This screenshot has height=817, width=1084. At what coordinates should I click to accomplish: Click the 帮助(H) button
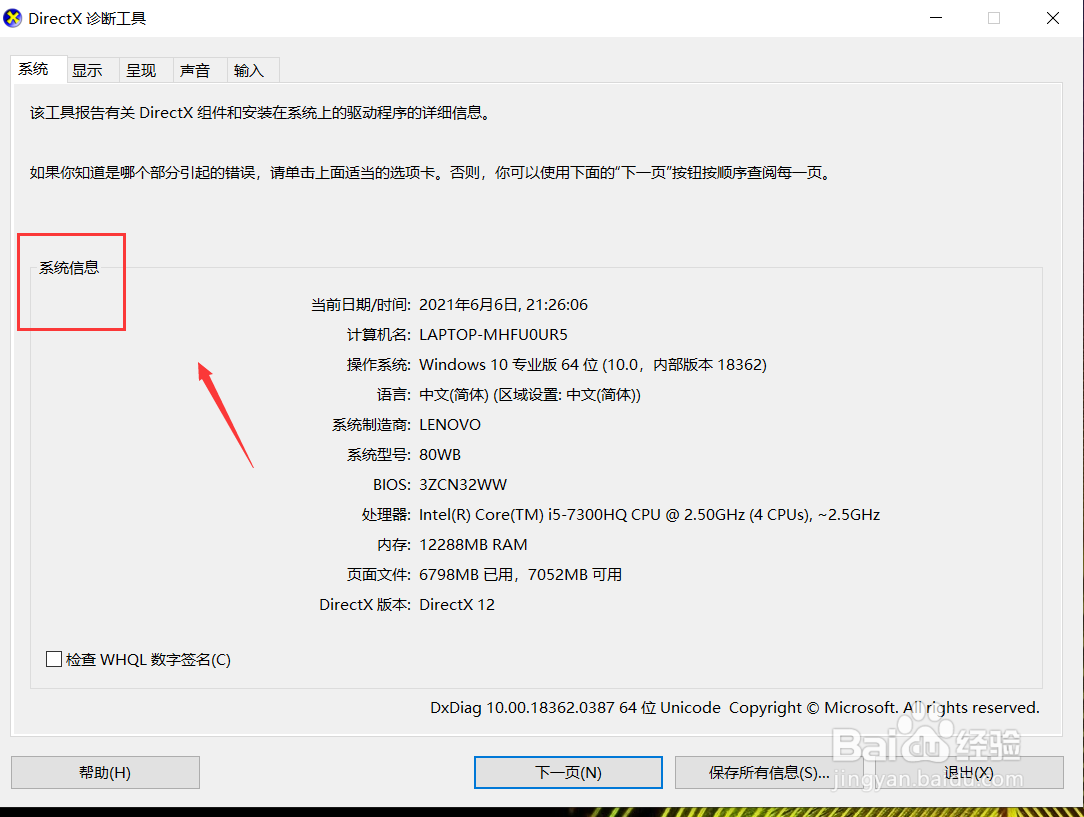[x=105, y=772]
